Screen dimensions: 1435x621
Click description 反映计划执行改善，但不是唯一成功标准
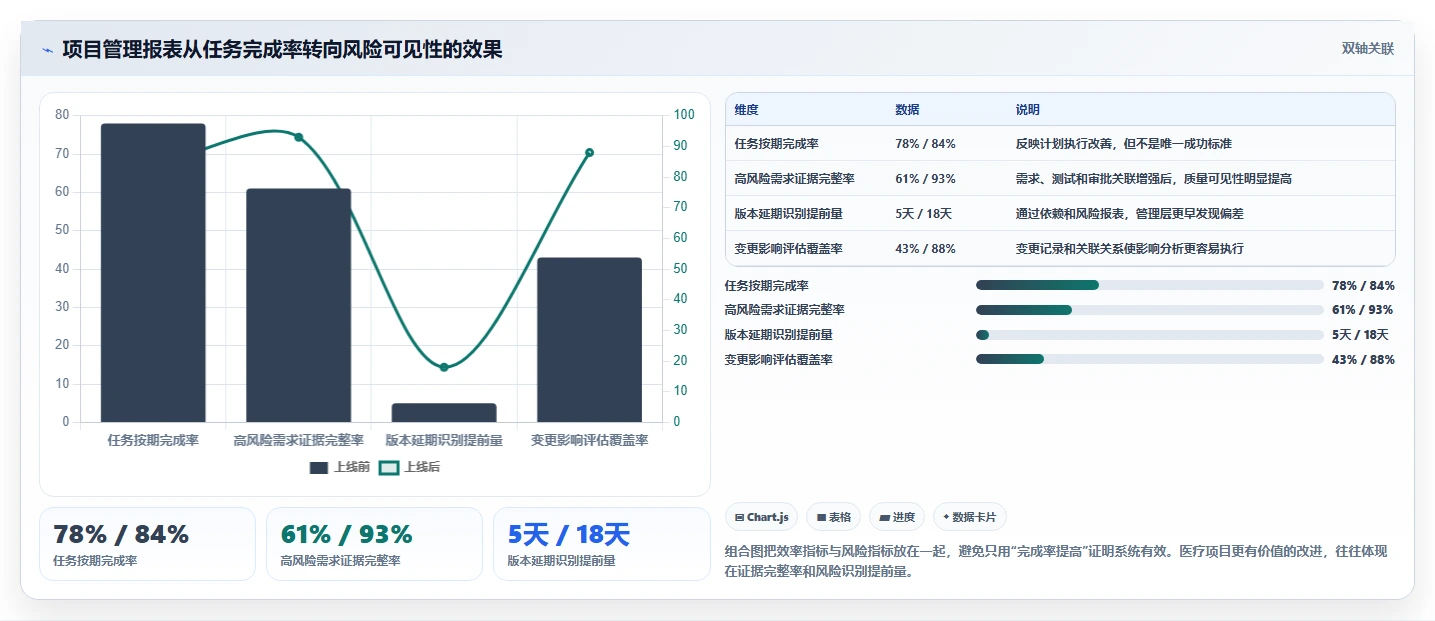1124,144
